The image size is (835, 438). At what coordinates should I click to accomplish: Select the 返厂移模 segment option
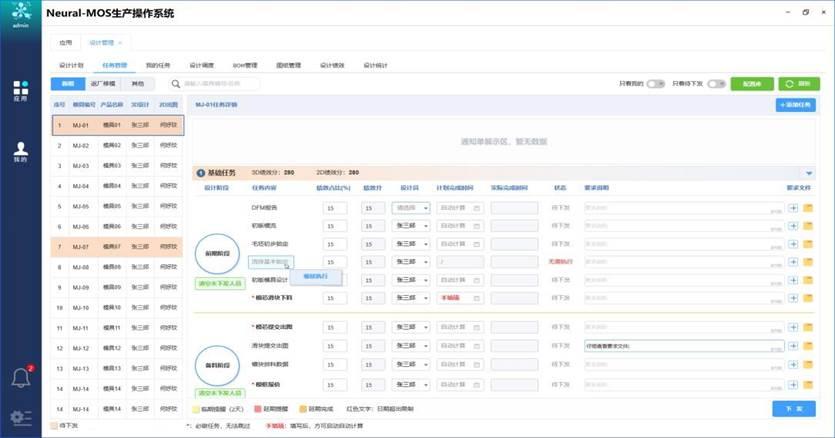point(103,85)
